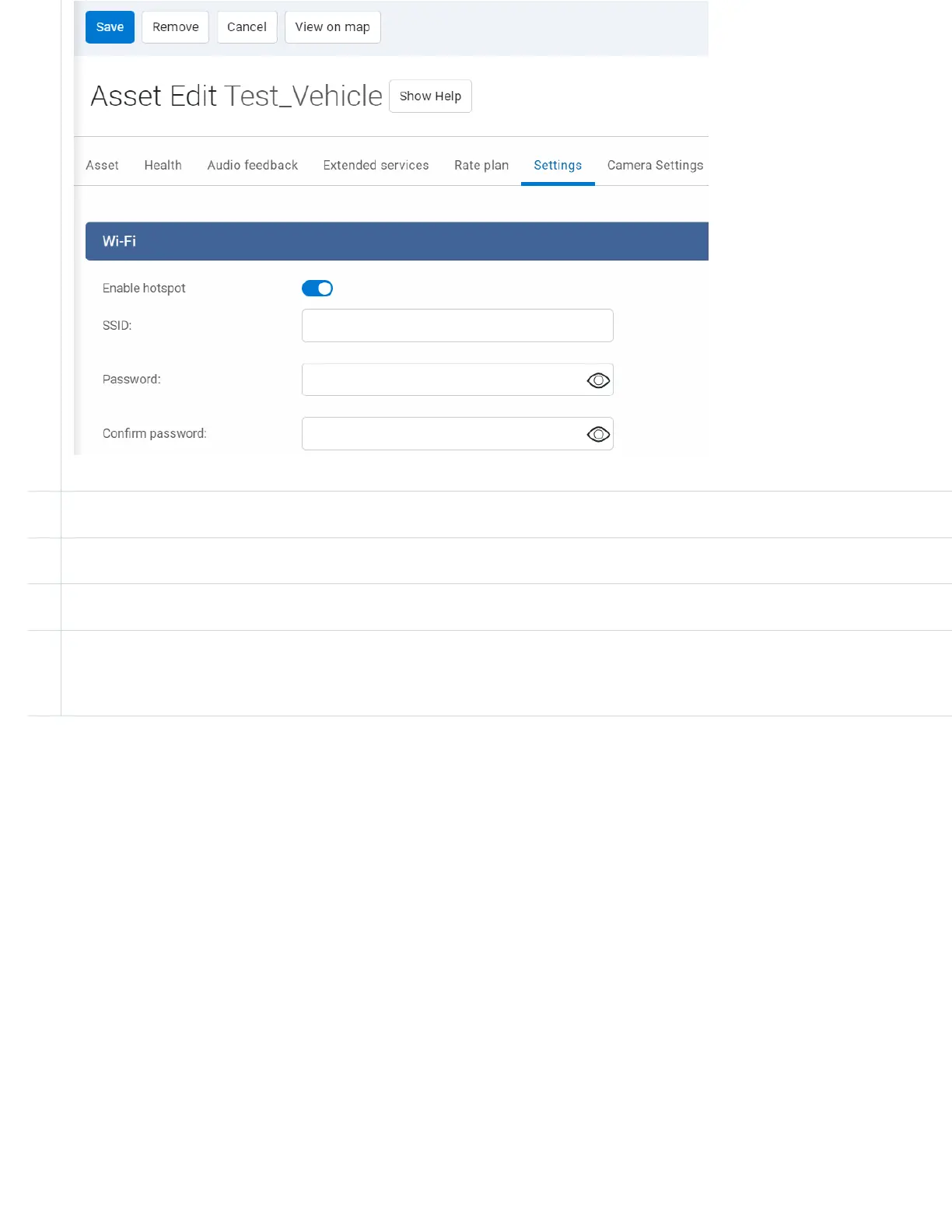Screen dimensions: 952x1232
Task: Click the blue Save button
Action: [x=110, y=27]
